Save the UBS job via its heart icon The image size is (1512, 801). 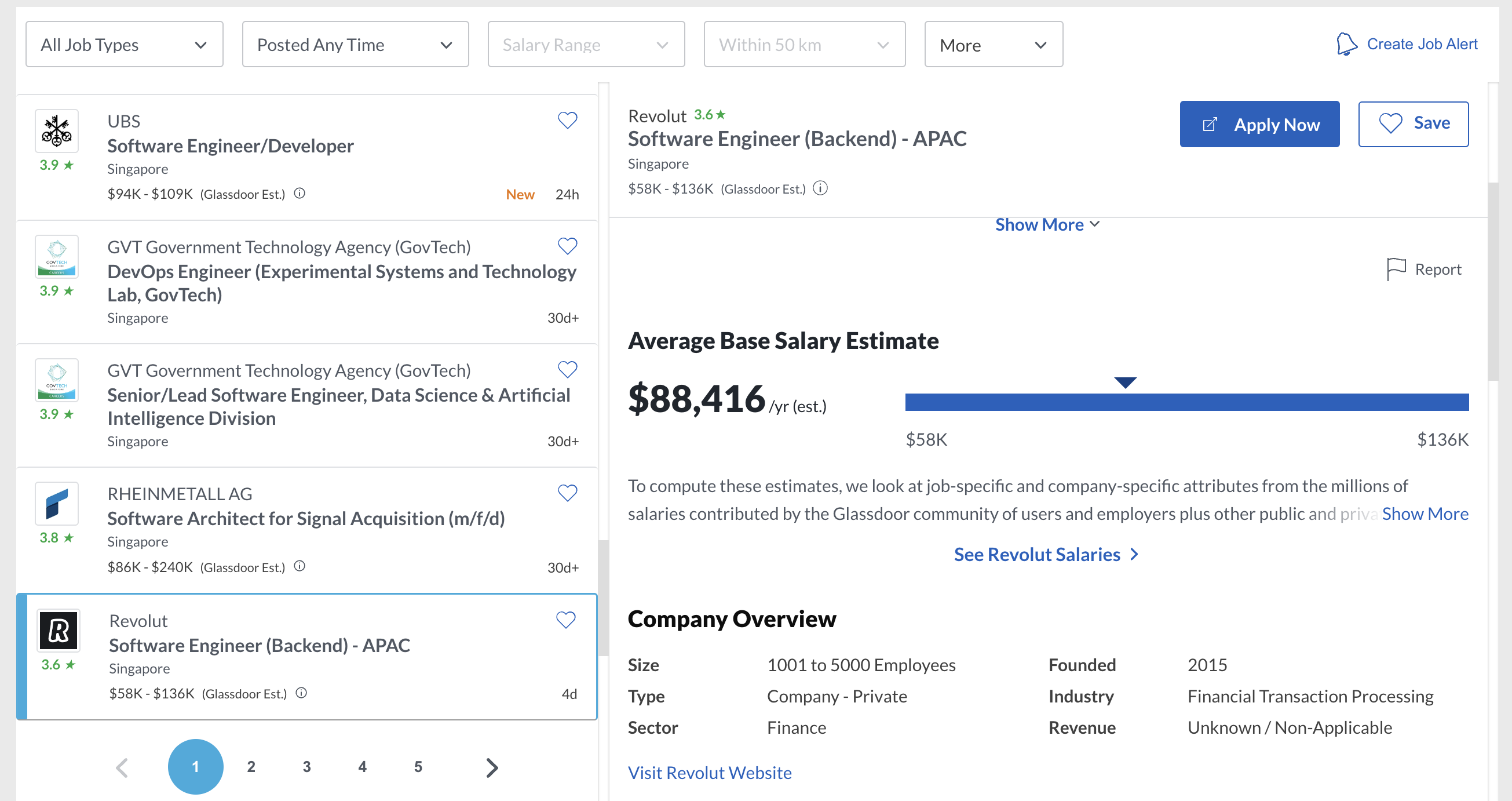pyautogui.click(x=567, y=121)
